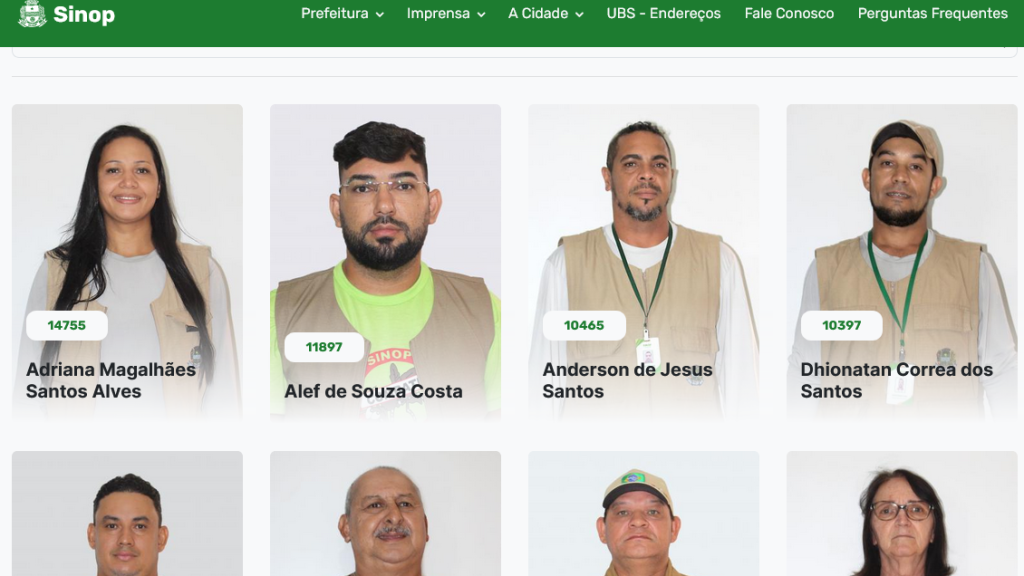Screen dimensions: 1024x576
Task: Expand the A Cidade menu
Action: pos(545,14)
